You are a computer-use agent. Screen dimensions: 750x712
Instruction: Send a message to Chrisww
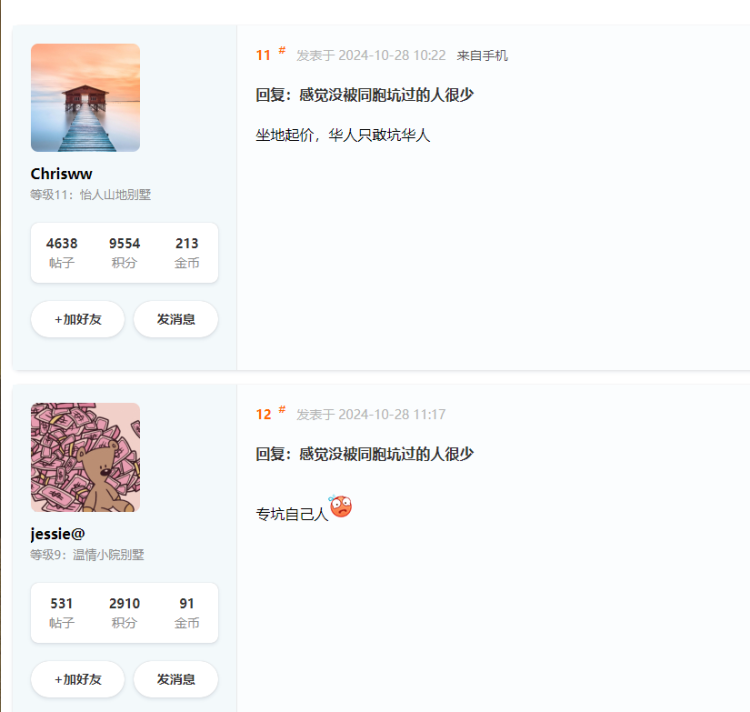tap(176, 319)
